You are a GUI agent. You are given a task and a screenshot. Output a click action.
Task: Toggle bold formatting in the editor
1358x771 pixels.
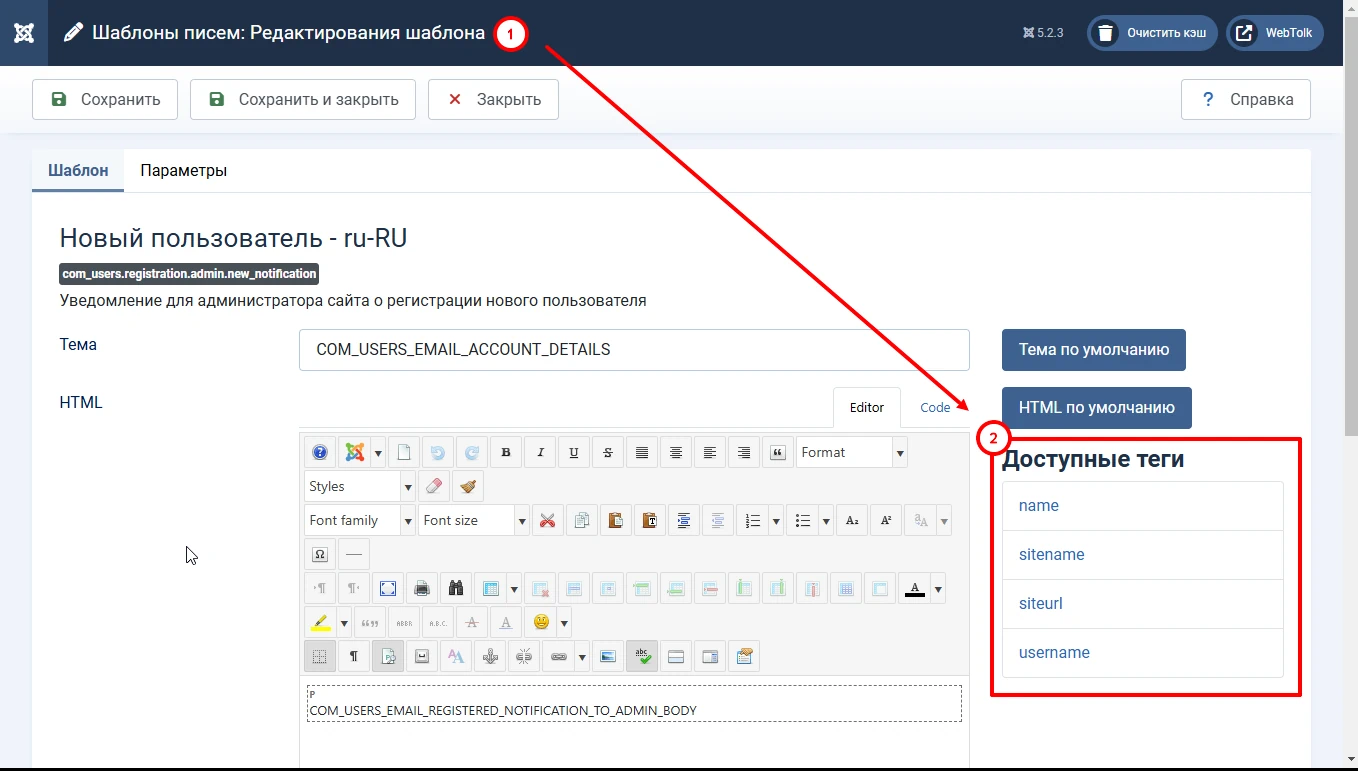tap(506, 451)
